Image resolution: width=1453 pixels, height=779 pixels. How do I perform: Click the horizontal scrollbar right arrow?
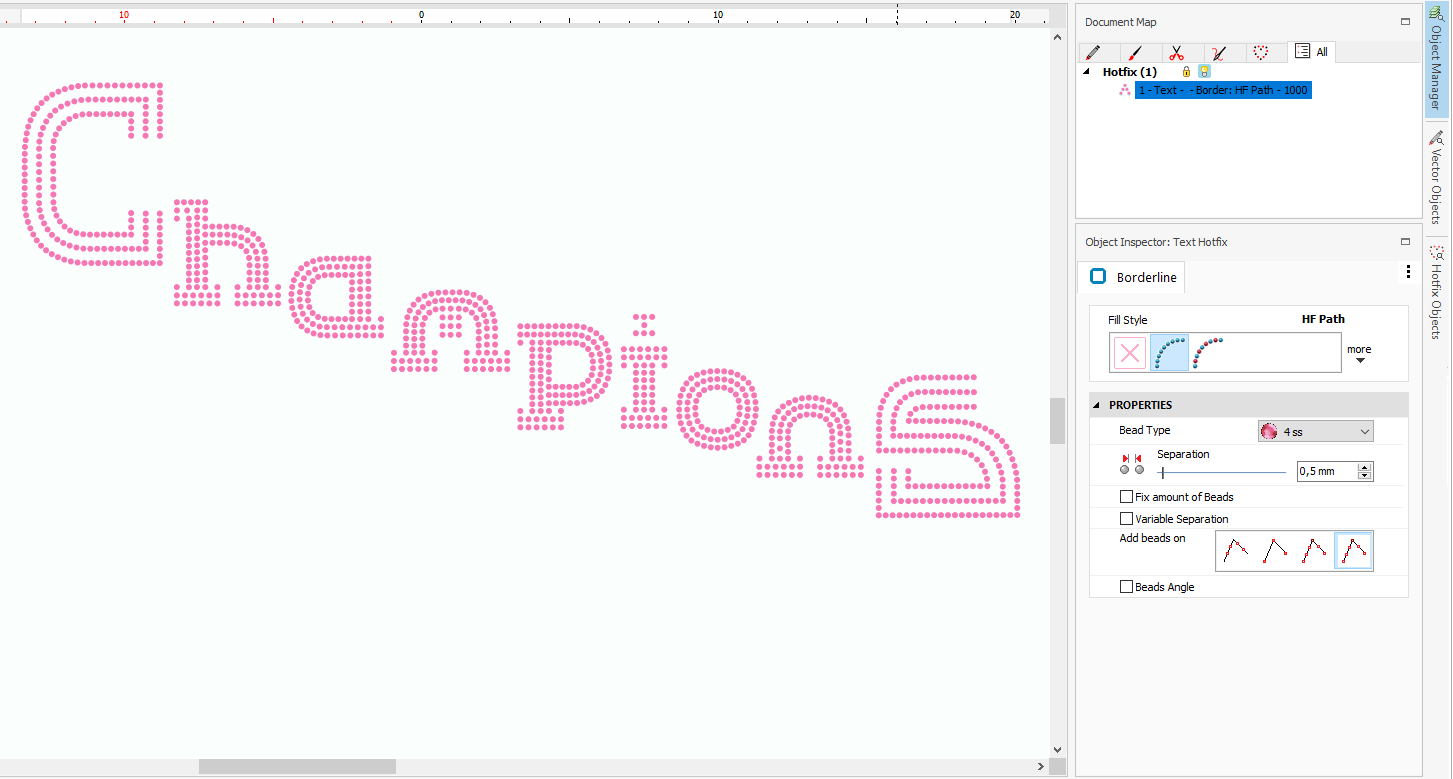click(x=1040, y=767)
